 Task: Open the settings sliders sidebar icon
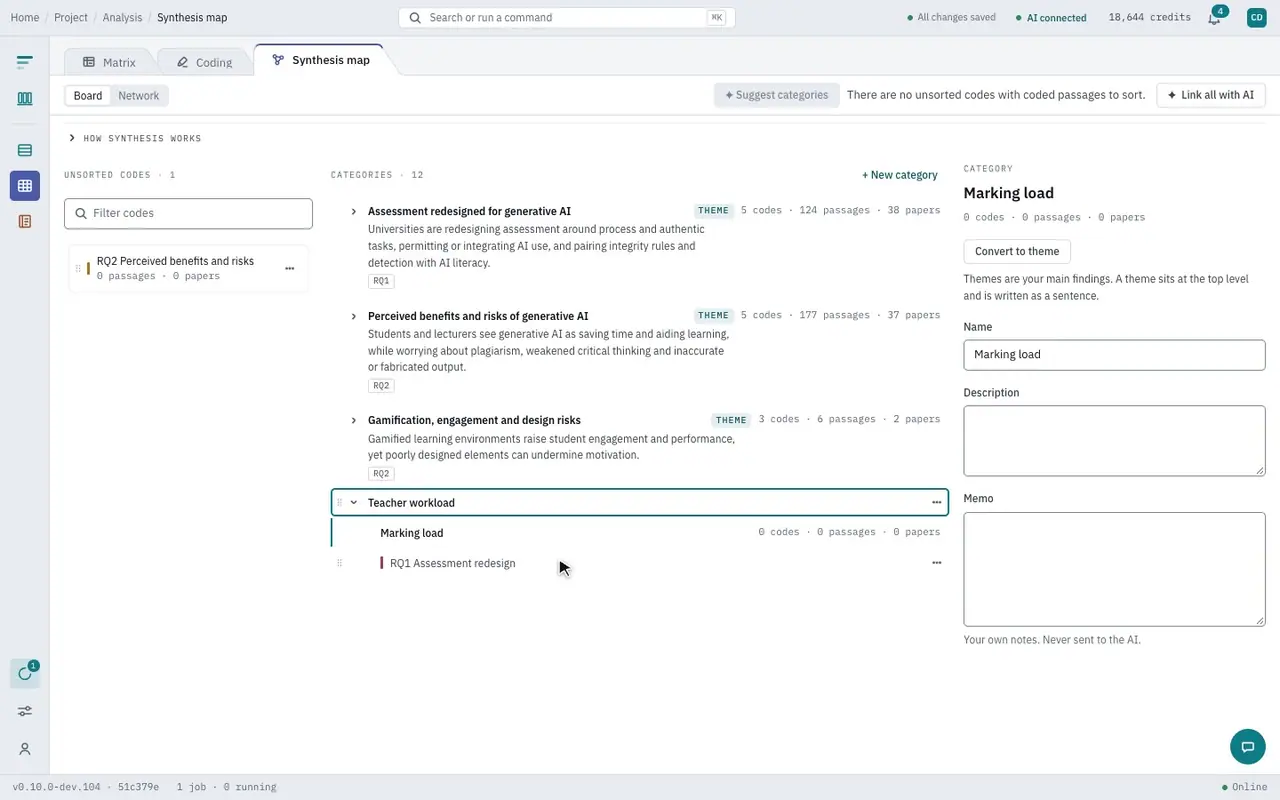pyautogui.click(x=25, y=711)
